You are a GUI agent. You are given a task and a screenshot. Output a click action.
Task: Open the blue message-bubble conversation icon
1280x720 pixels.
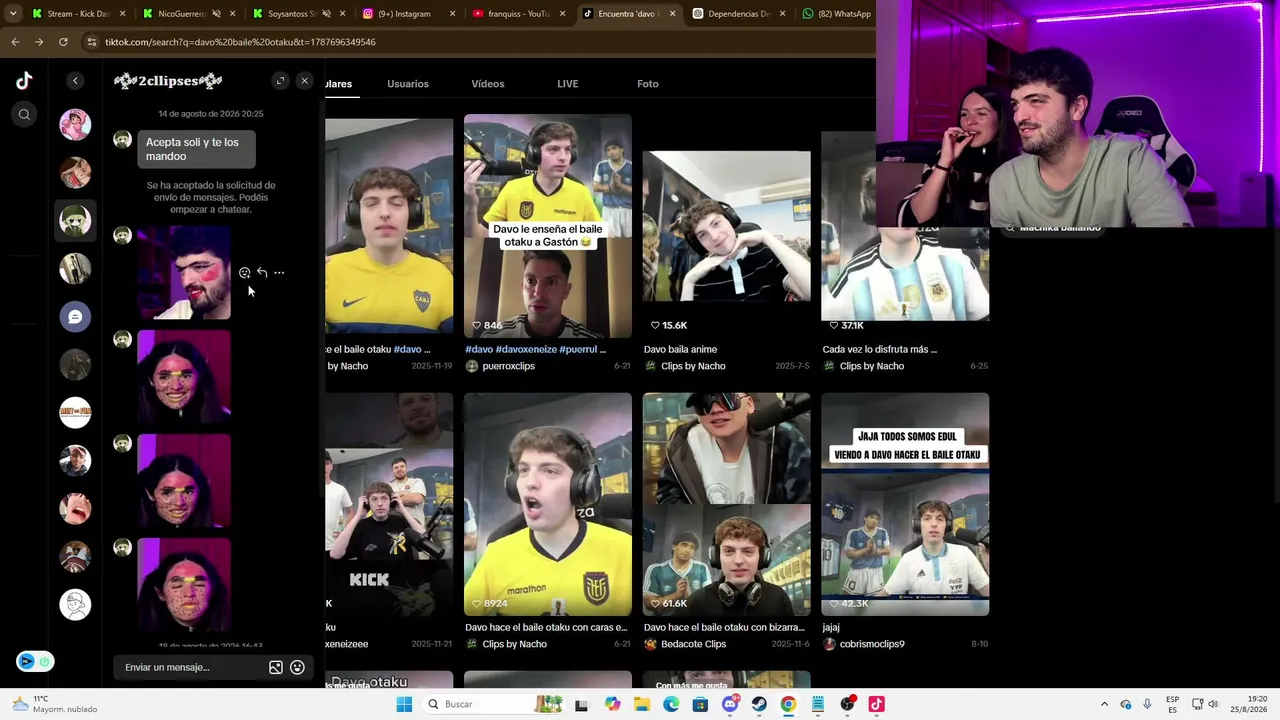click(75, 317)
